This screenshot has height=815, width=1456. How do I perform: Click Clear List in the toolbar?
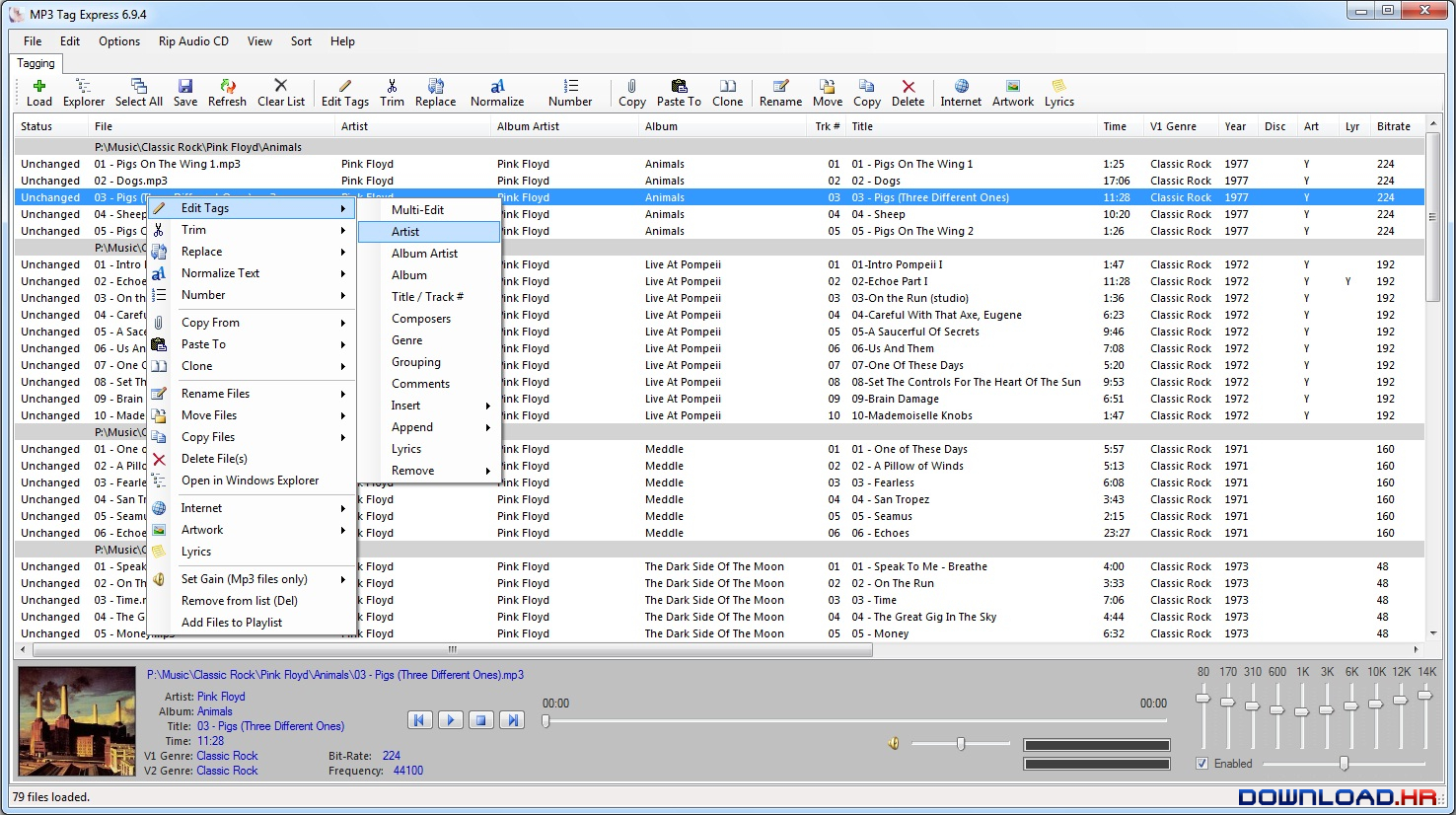coord(281,93)
